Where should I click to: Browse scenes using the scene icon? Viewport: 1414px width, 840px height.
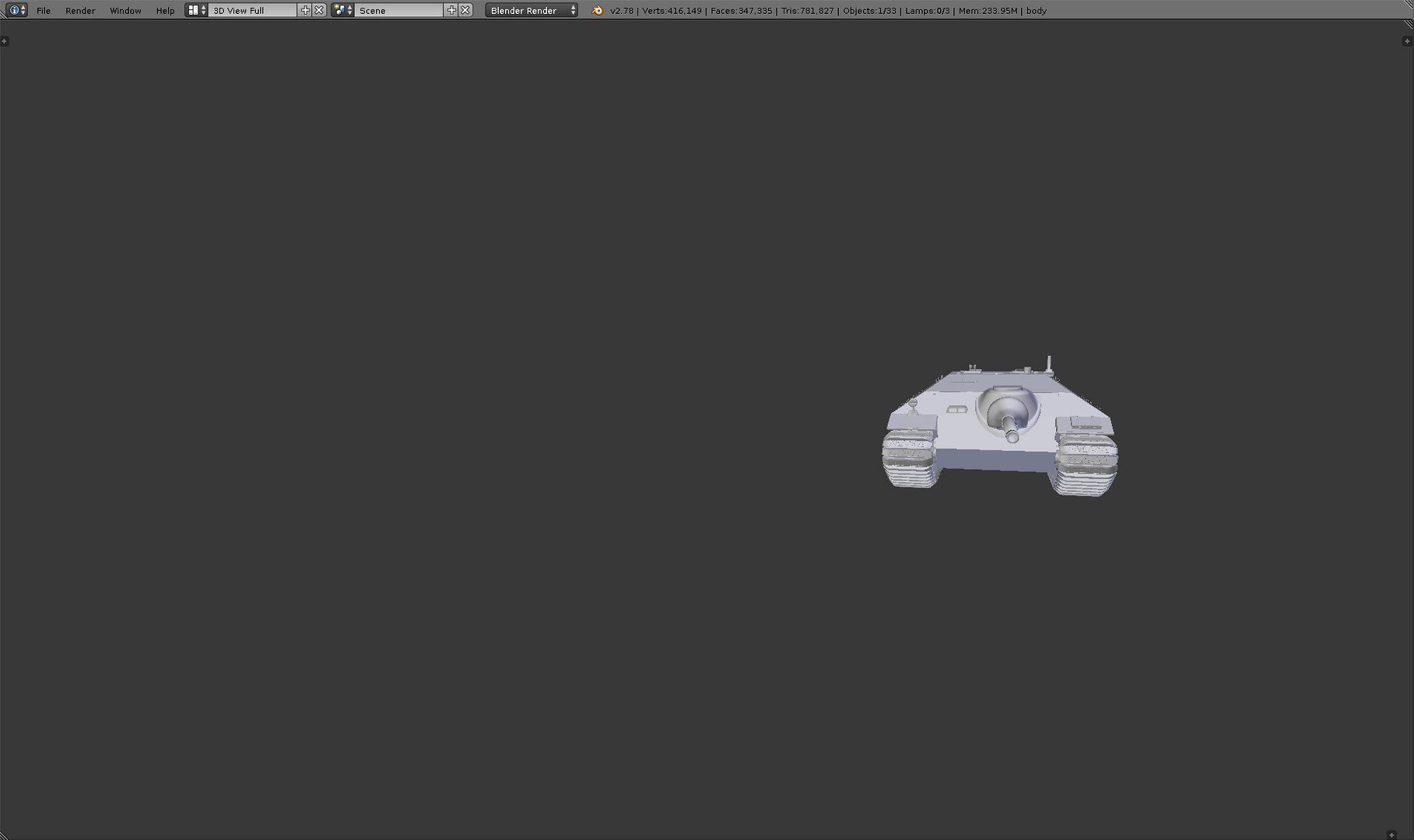click(342, 10)
